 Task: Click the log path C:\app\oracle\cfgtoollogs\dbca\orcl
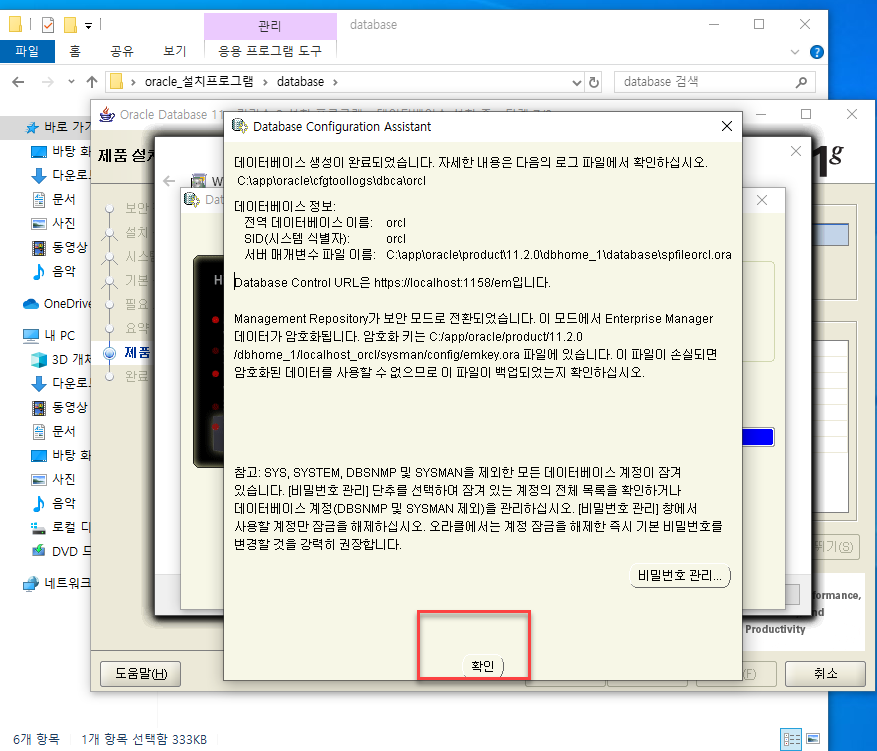[x=331, y=181]
